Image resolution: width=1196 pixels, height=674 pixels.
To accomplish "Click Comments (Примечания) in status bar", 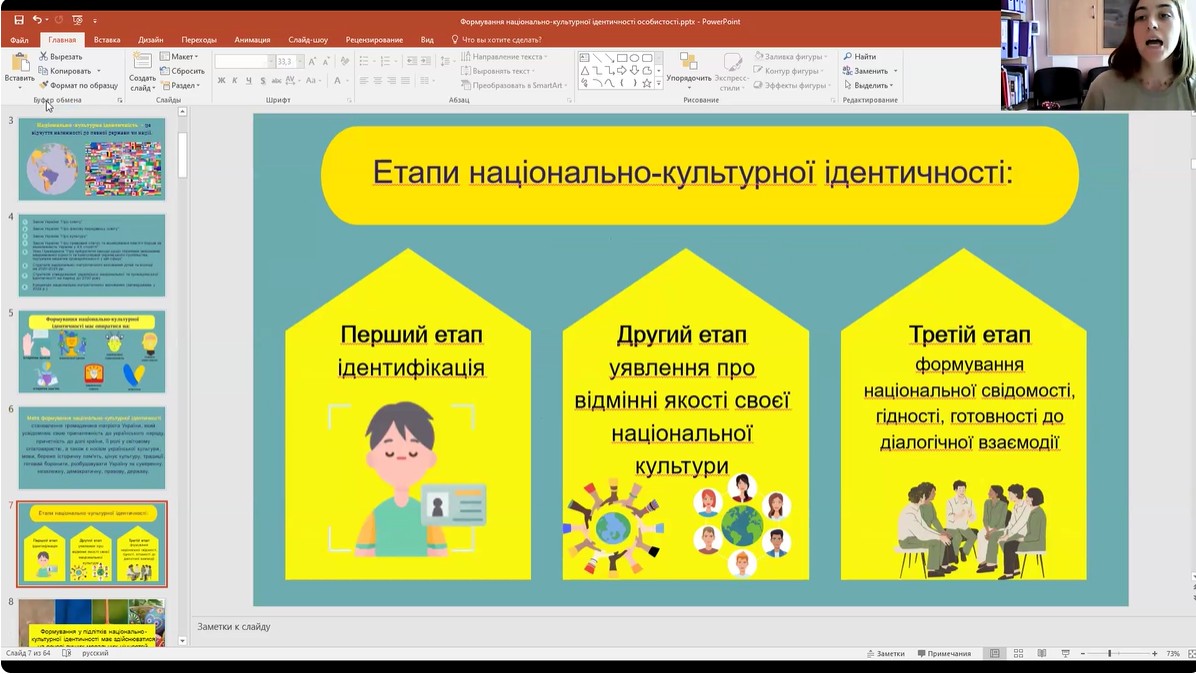I will 944,653.
